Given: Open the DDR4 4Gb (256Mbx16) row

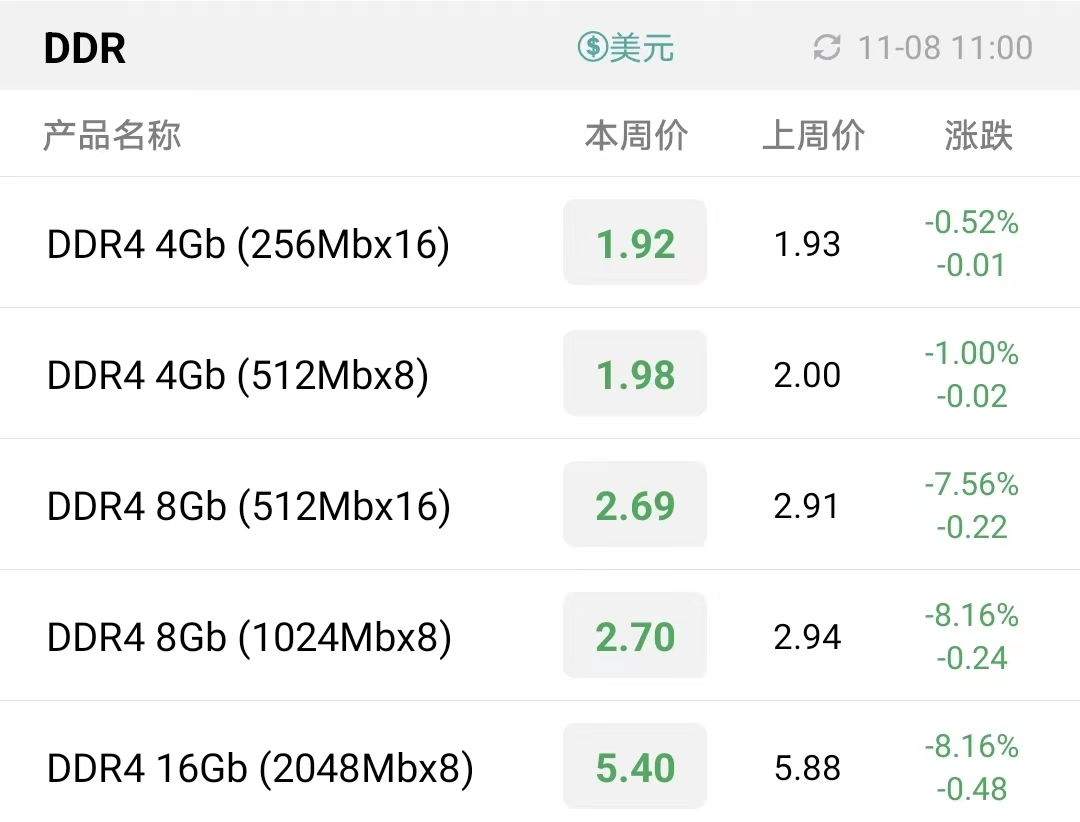Looking at the screenshot, I should coord(540,243).
